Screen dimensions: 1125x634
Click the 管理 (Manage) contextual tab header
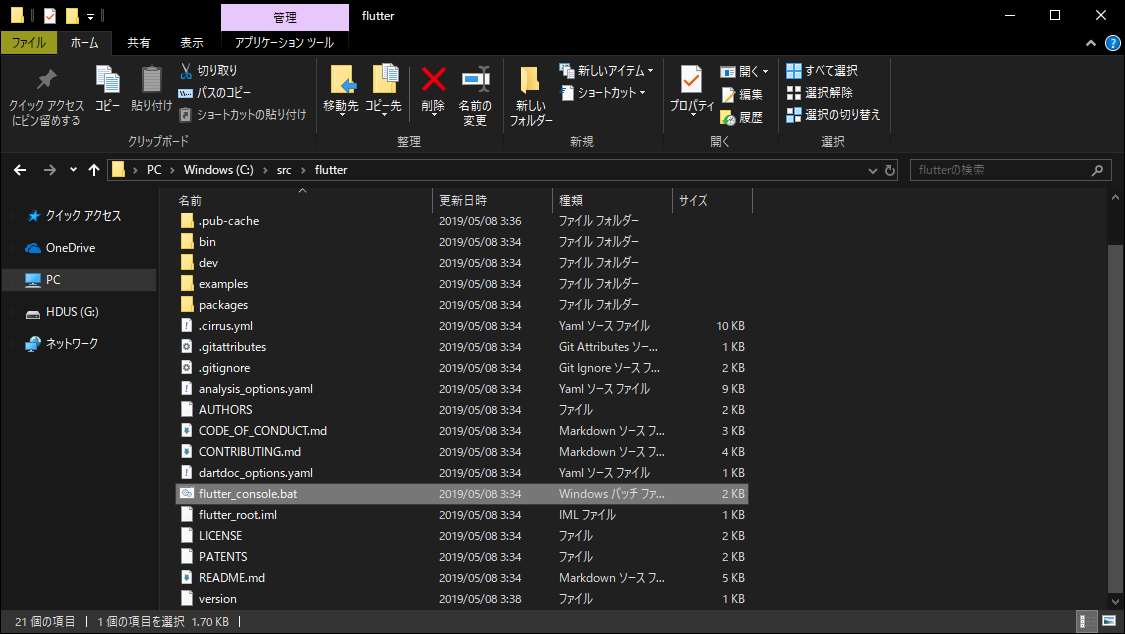(284, 16)
